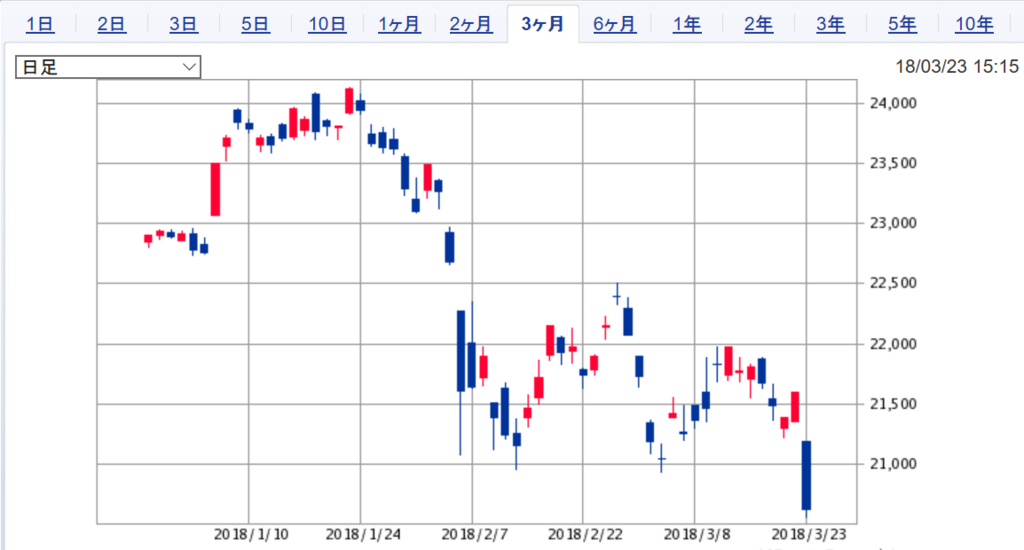The width and height of the screenshot is (1024, 550).
Task: Open the 2年 chart range
Action: [759, 25]
